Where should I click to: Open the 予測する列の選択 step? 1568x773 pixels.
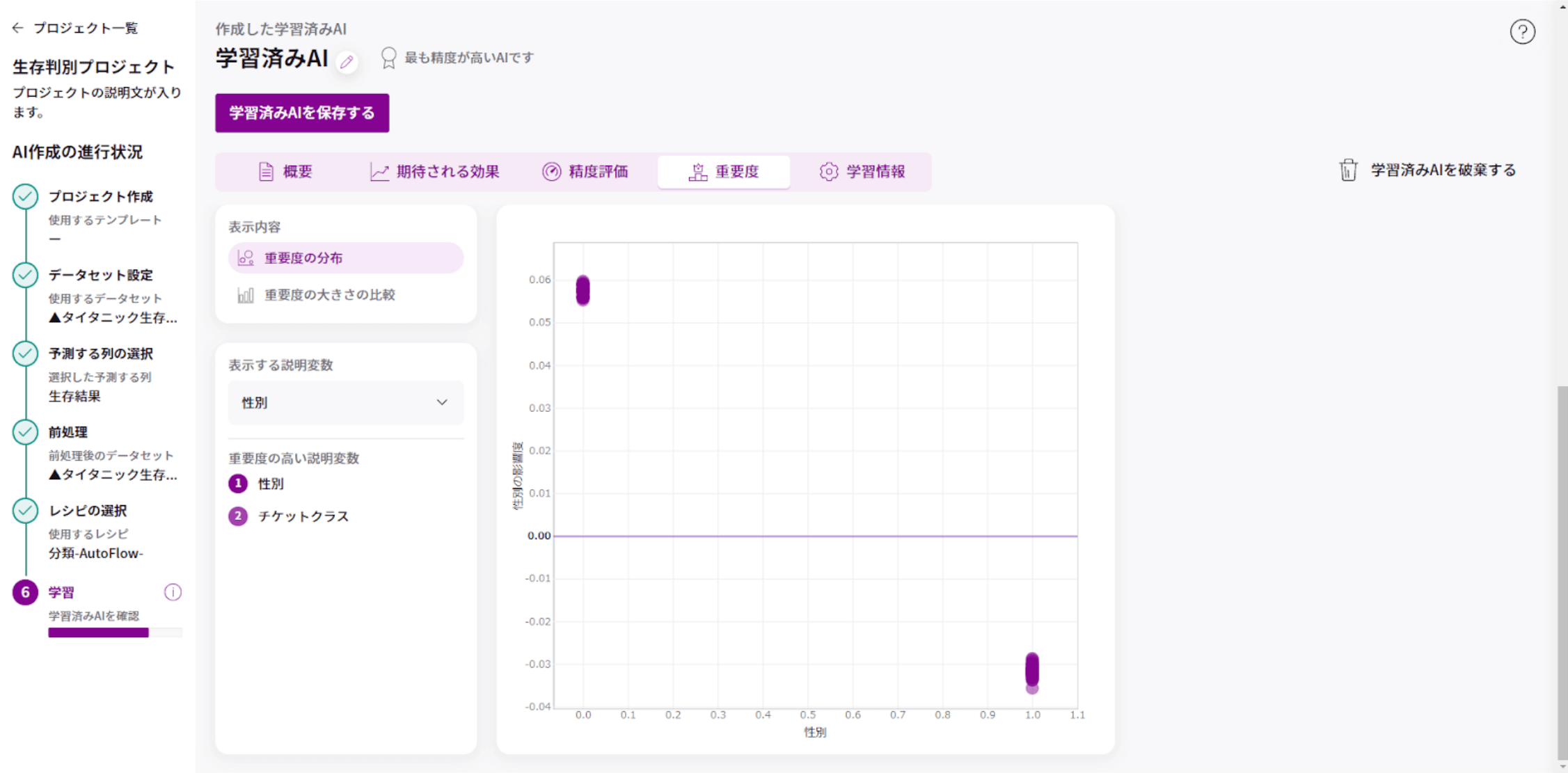(x=100, y=353)
